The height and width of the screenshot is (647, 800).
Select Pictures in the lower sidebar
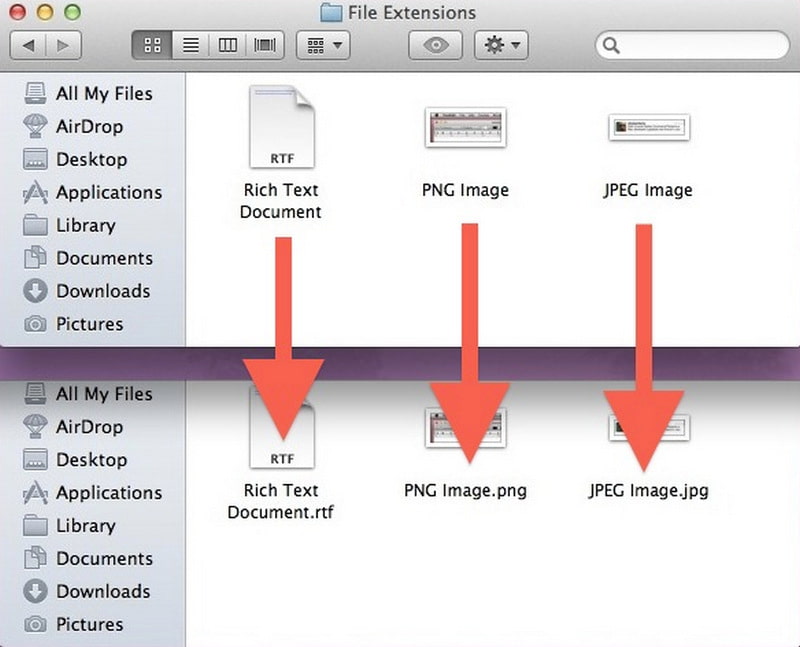73,624
